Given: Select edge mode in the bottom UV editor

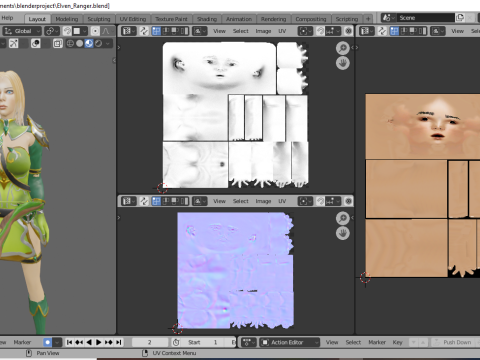Looking at the screenshot, I should 166,201.
